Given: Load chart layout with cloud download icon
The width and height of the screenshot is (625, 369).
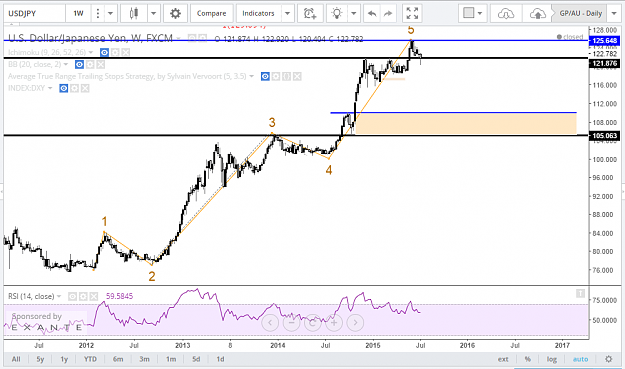Looking at the screenshot, I should 506,14.
